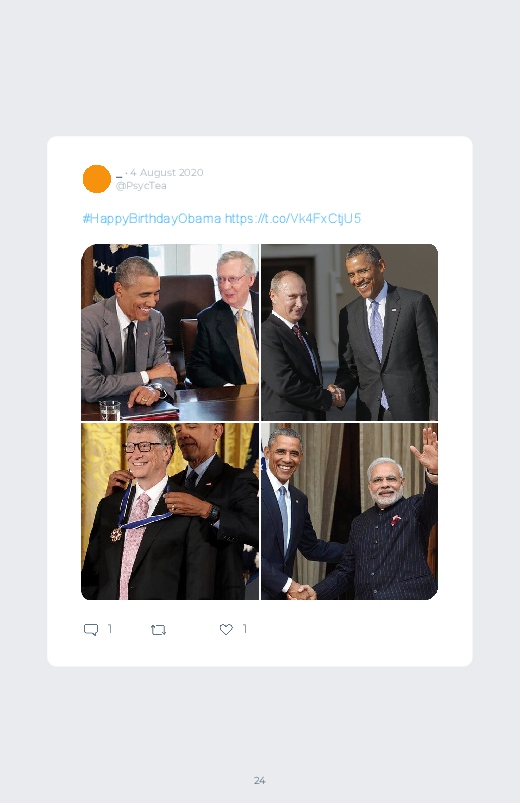
Task: Open the @PsycTea handle
Action: 141,185
